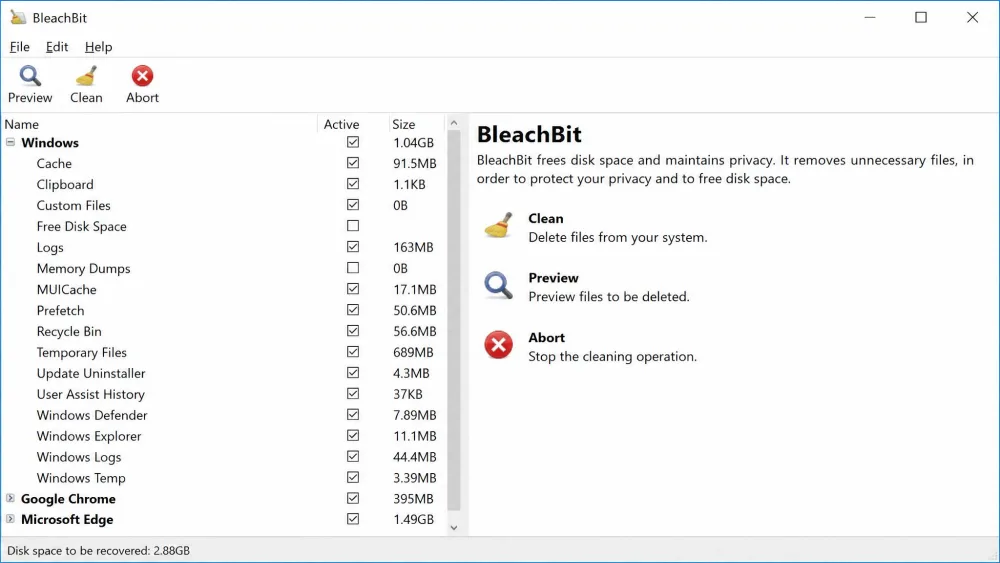Select the Custom Files row label

pos(73,205)
